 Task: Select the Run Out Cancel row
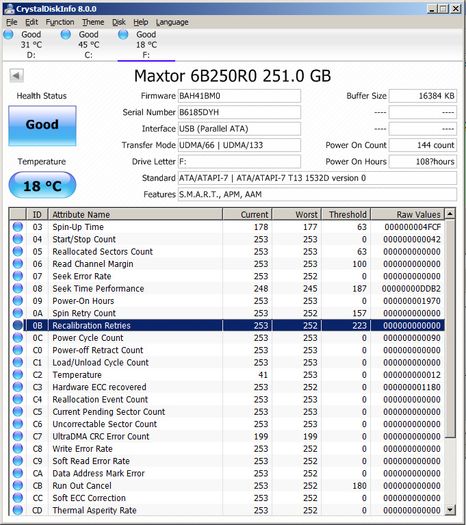tap(227, 485)
